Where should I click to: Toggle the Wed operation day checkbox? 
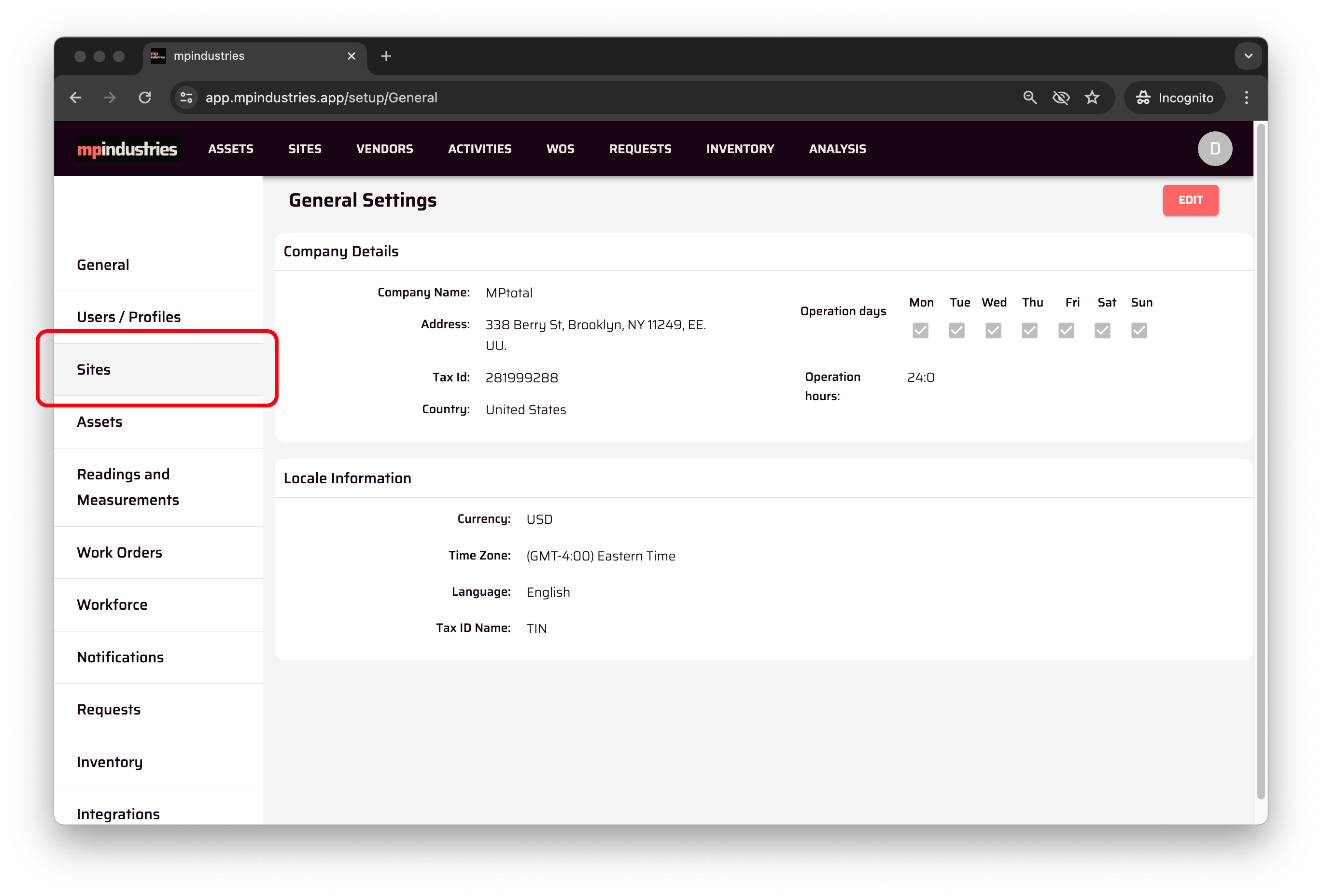pyautogui.click(x=993, y=331)
